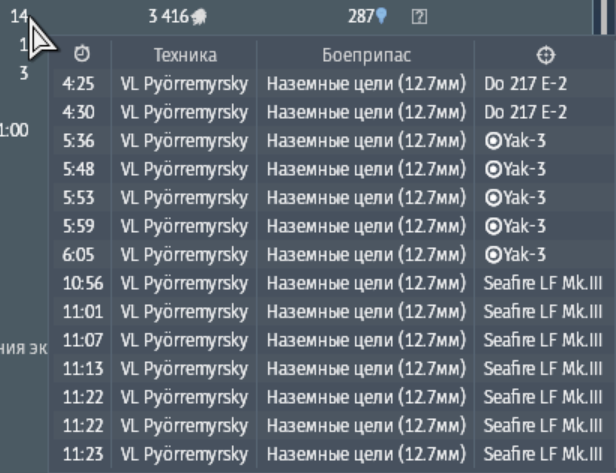Image resolution: width=616 pixels, height=473 pixels.
Task: Click Наземные цели (12.7мм) in the 5:59 row
Action: pos(366,227)
